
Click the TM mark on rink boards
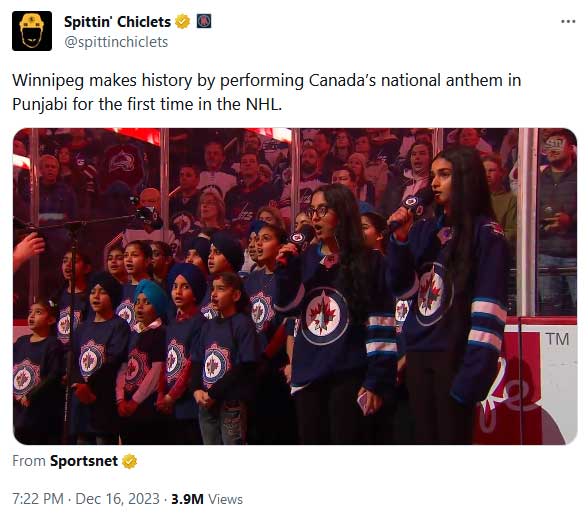click(558, 339)
